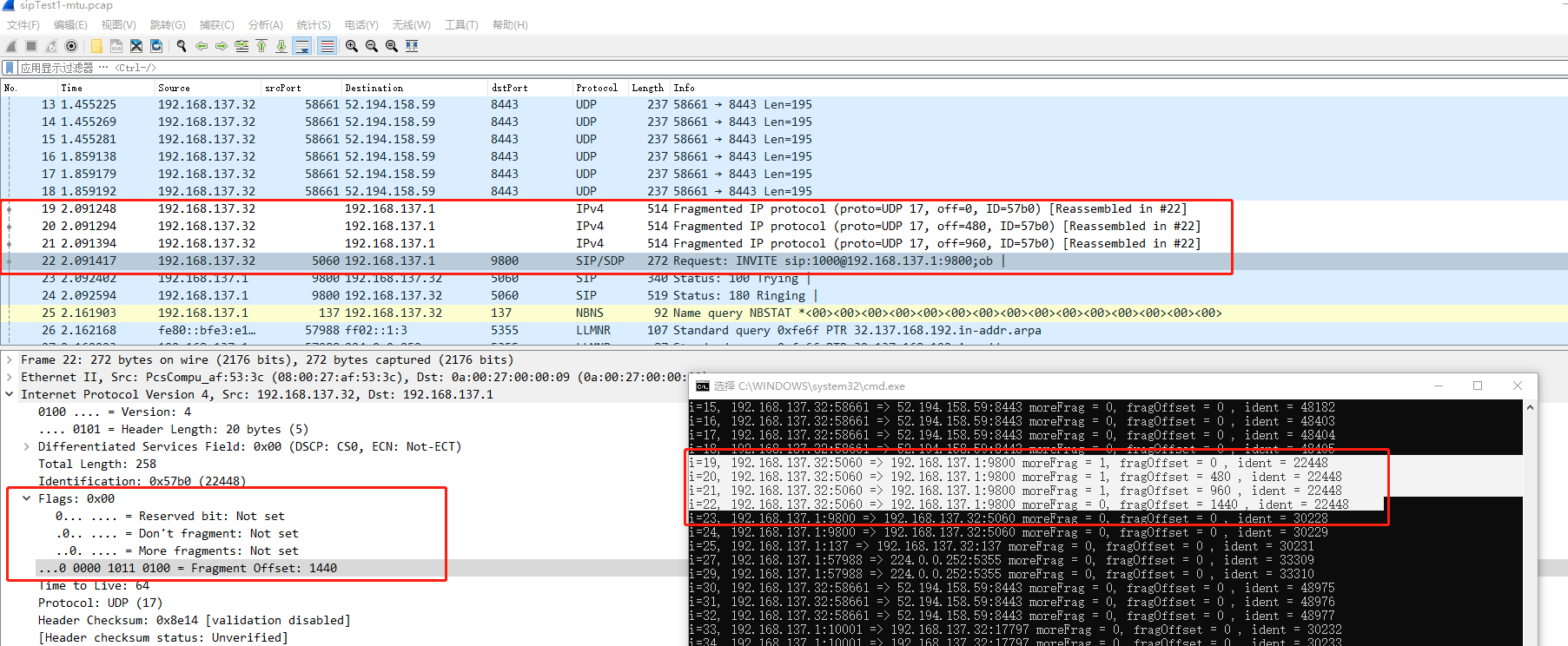Viewport: 1568px width, 646px height.
Task: Zoom in the main window text
Action: point(352,46)
